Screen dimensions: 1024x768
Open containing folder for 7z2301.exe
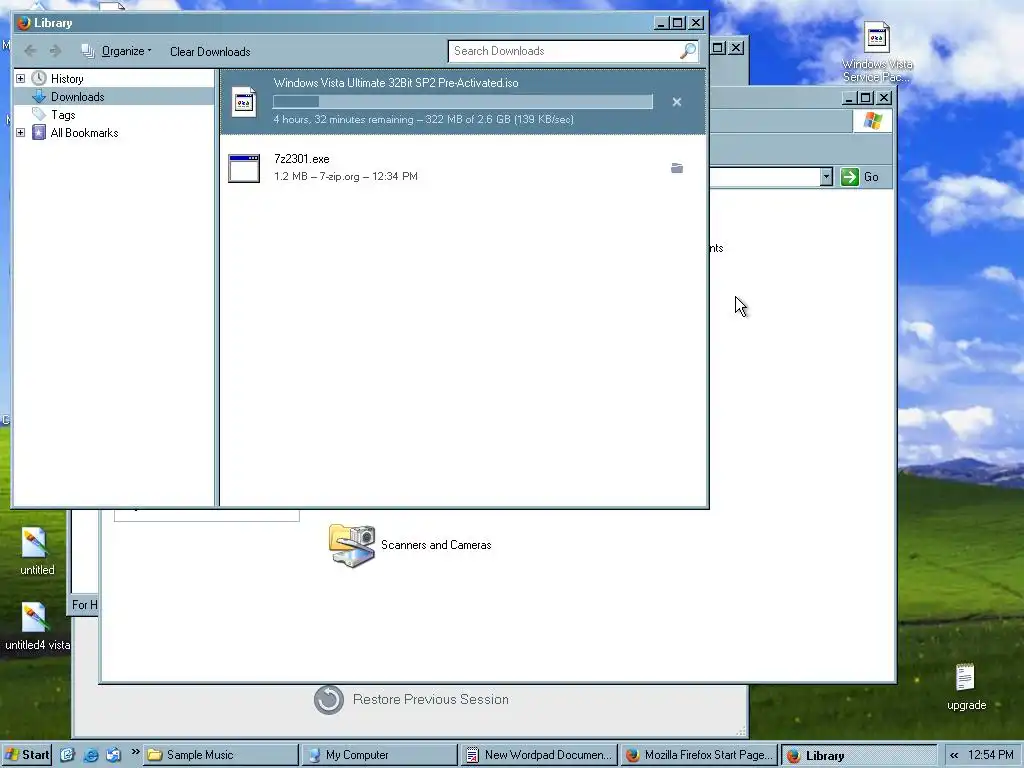(x=677, y=168)
